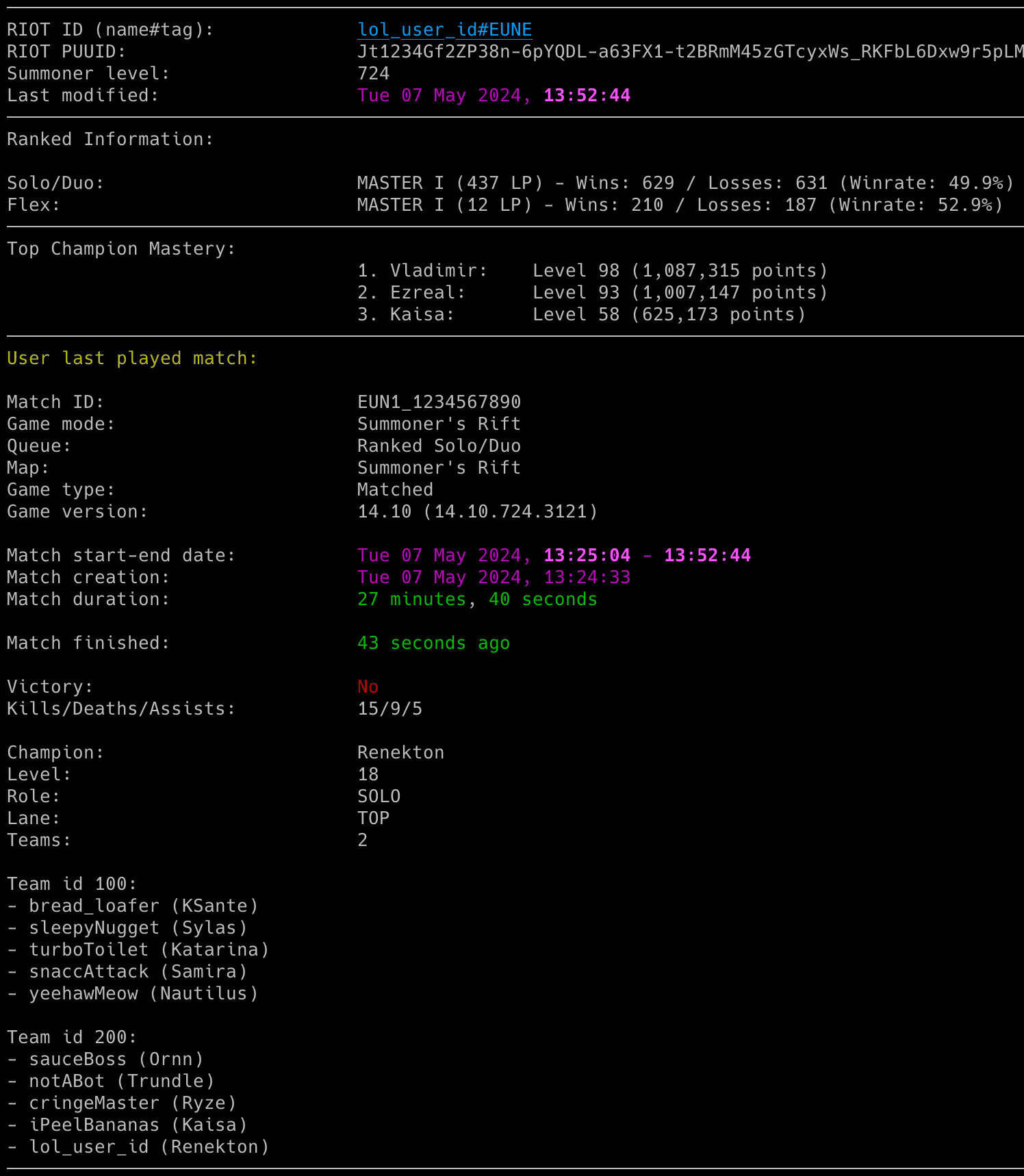
Task: Click the turboToilet (Katarina) player row
Action: [x=138, y=950]
